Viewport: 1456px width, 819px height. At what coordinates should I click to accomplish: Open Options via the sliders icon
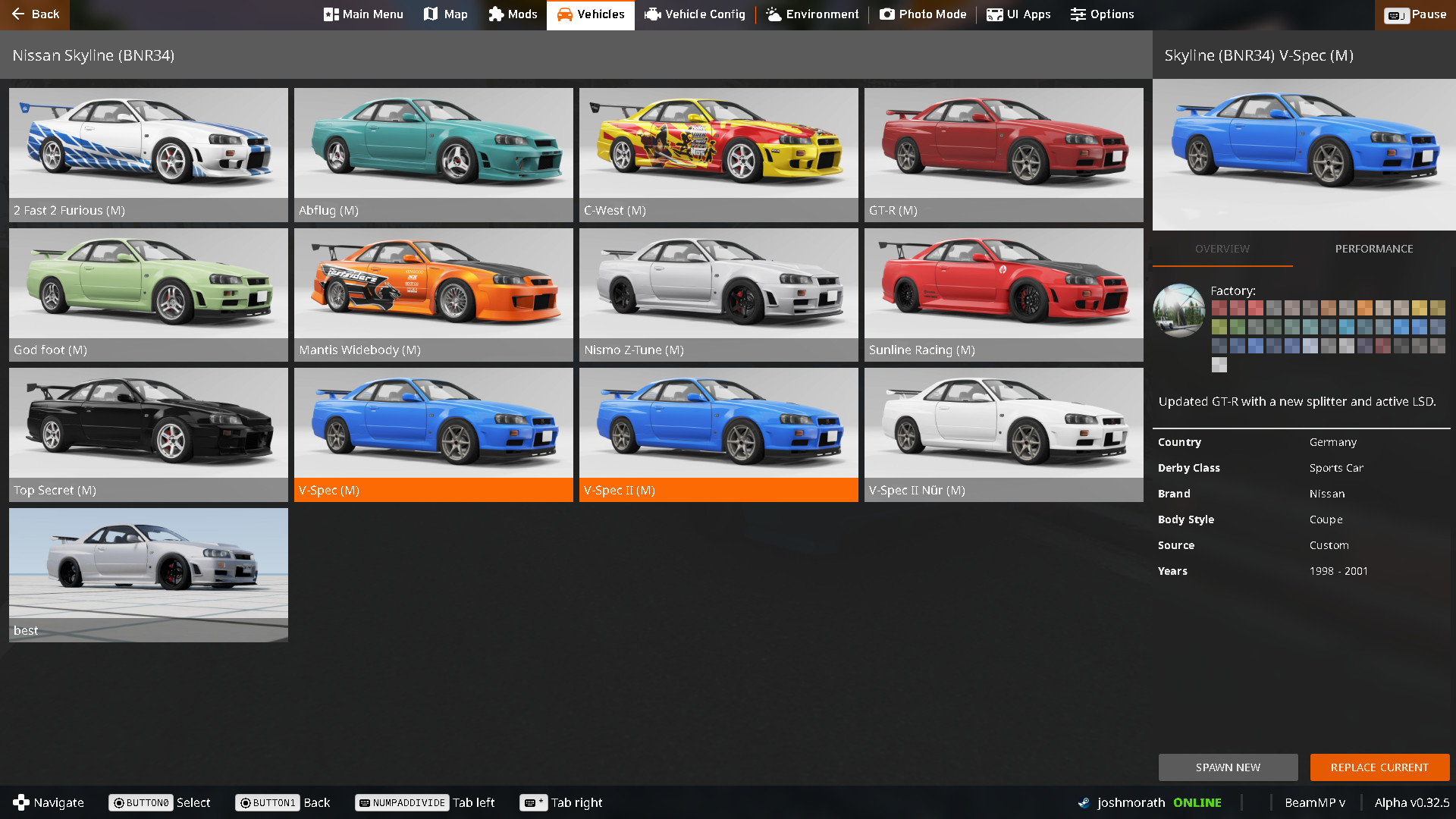coord(1078,14)
